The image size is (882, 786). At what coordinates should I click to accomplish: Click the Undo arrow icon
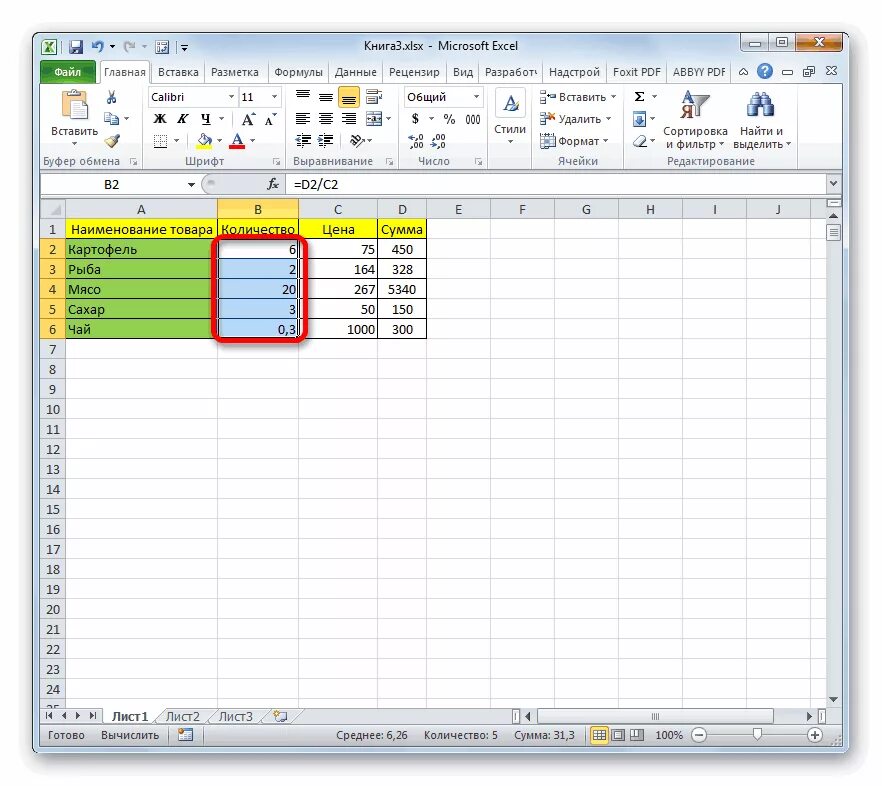pos(98,47)
